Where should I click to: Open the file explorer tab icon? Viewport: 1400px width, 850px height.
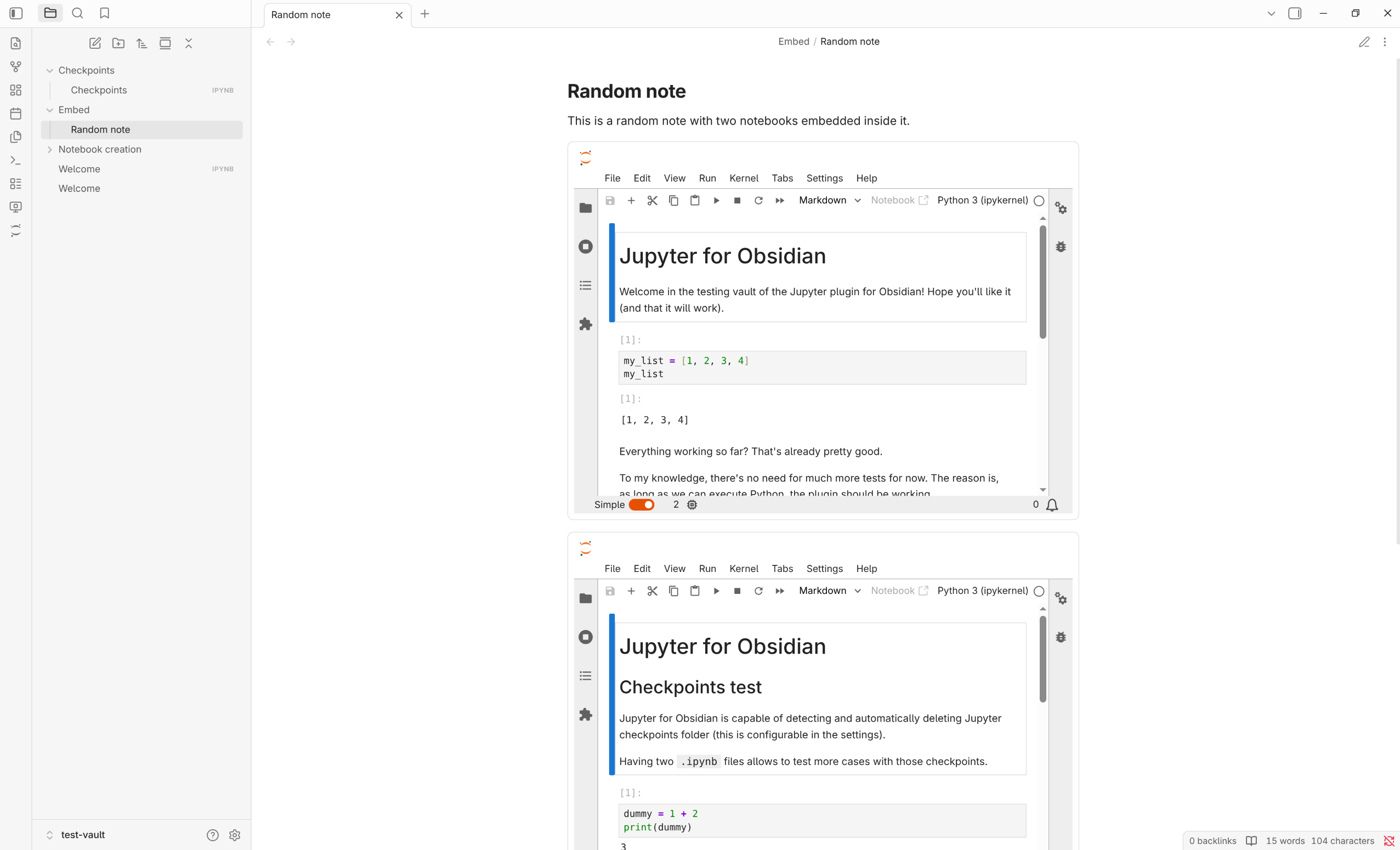coord(50,13)
